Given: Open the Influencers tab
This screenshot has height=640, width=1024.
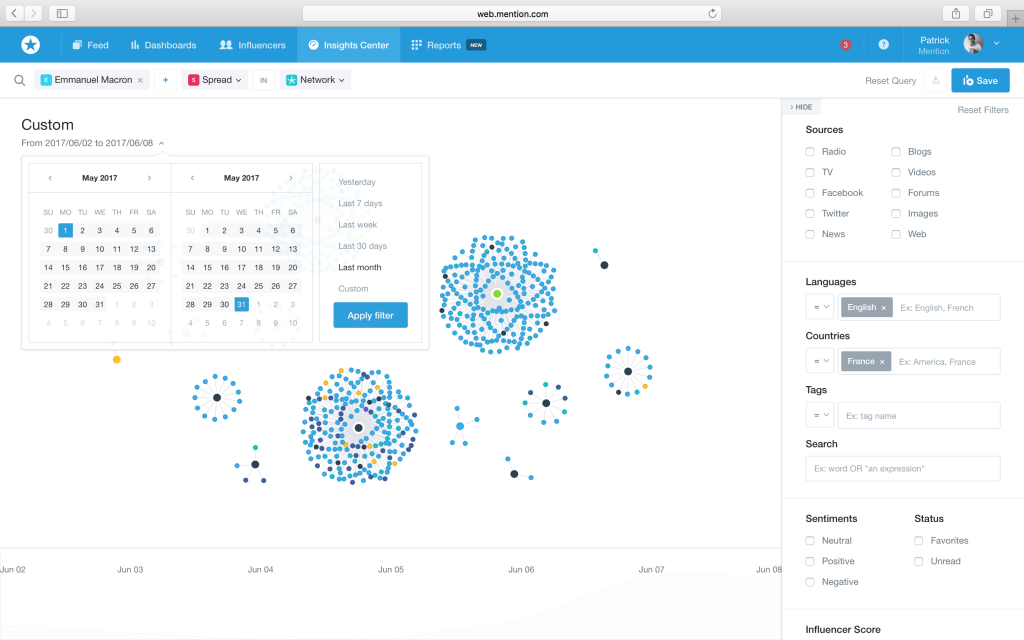Looking at the screenshot, I should 253,45.
